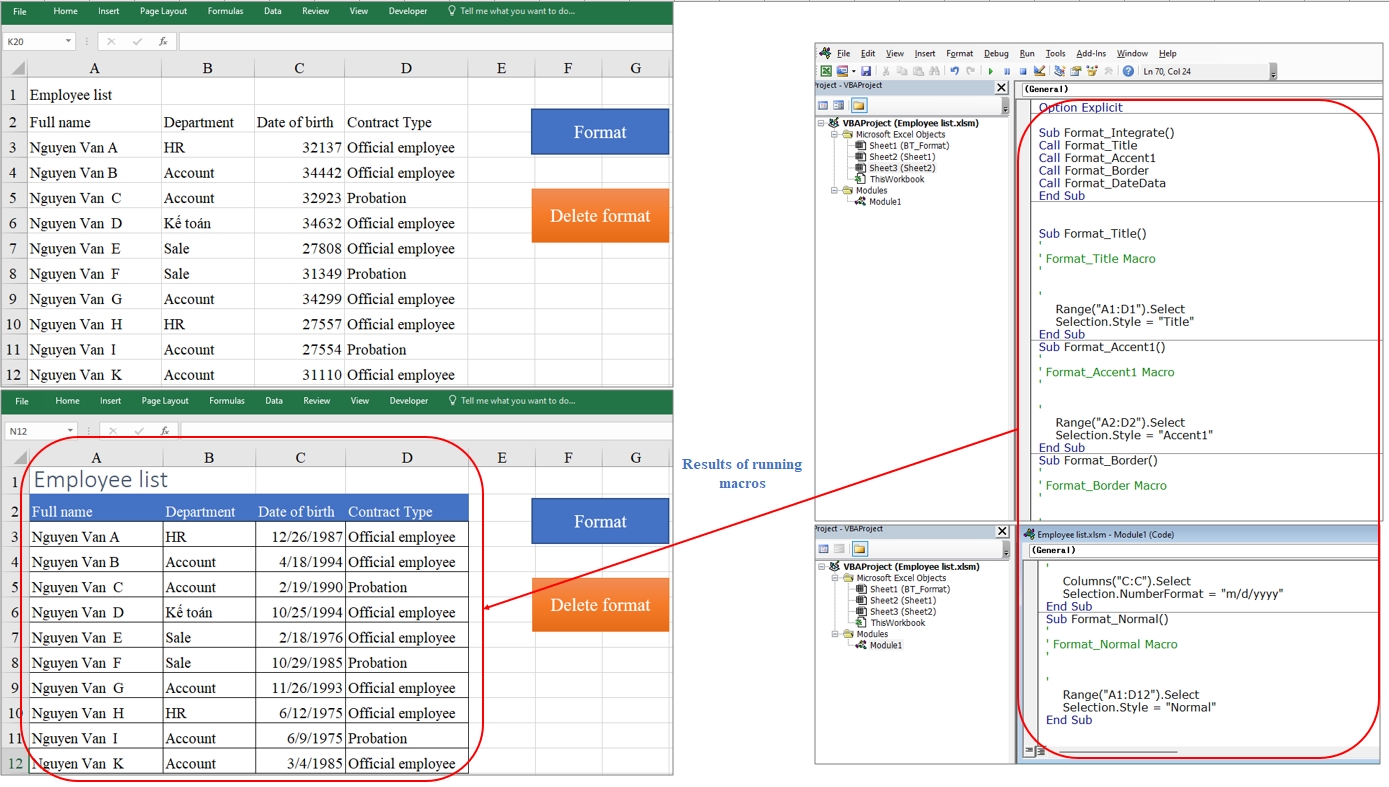Save the project using the VBA floppy disk icon
The image size is (1389, 787).
click(866, 72)
